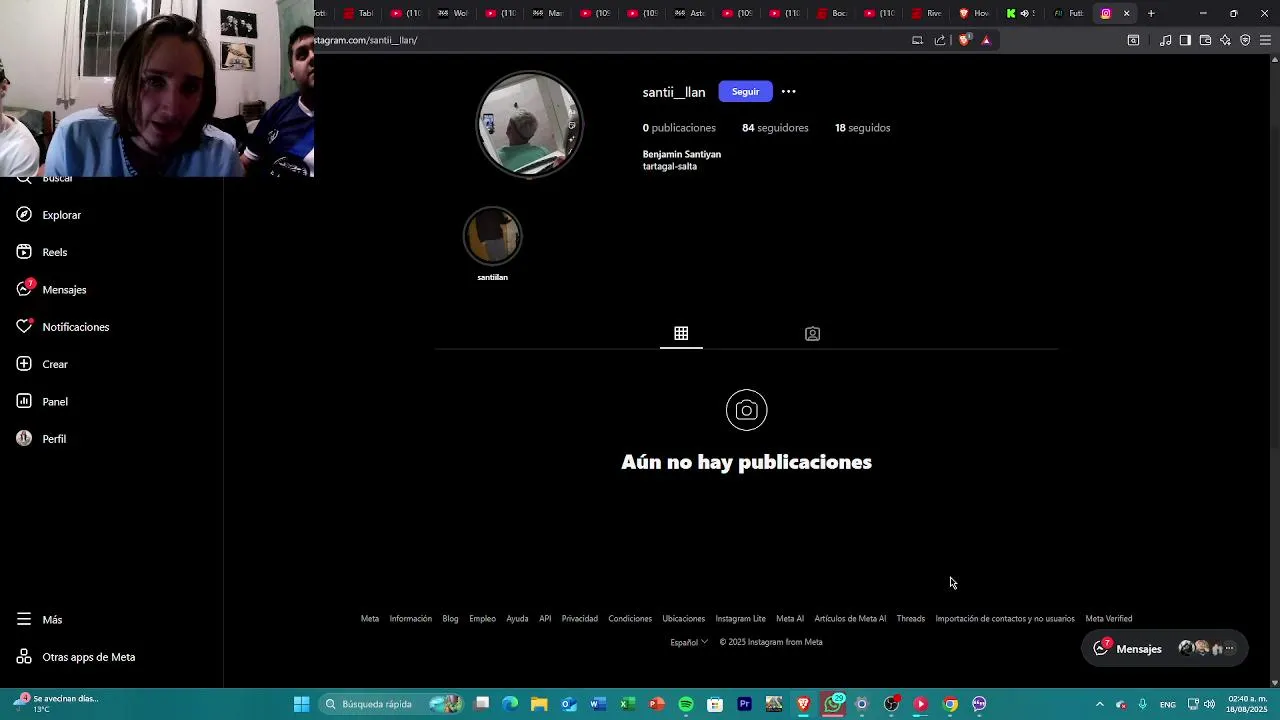1280x720 pixels.
Task: Open Blog footer link
Action: coord(450,619)
